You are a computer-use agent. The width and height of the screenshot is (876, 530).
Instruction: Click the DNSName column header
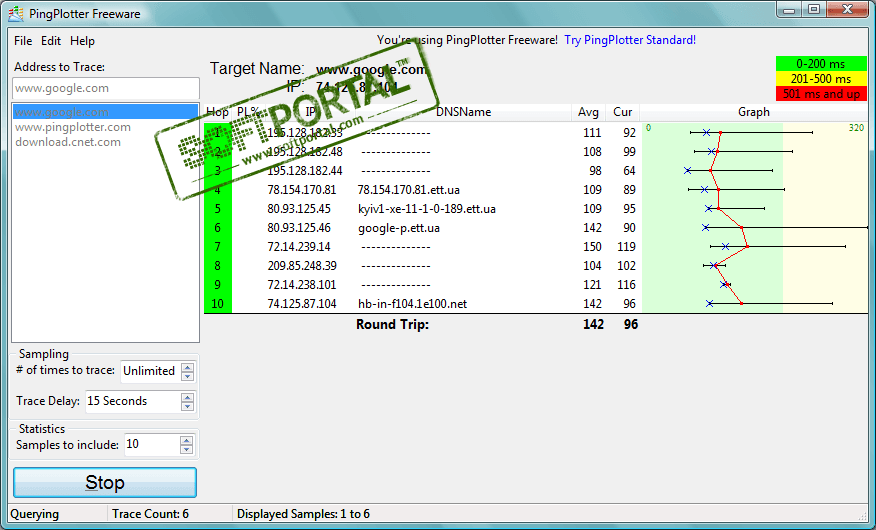[x=463, y=112]
